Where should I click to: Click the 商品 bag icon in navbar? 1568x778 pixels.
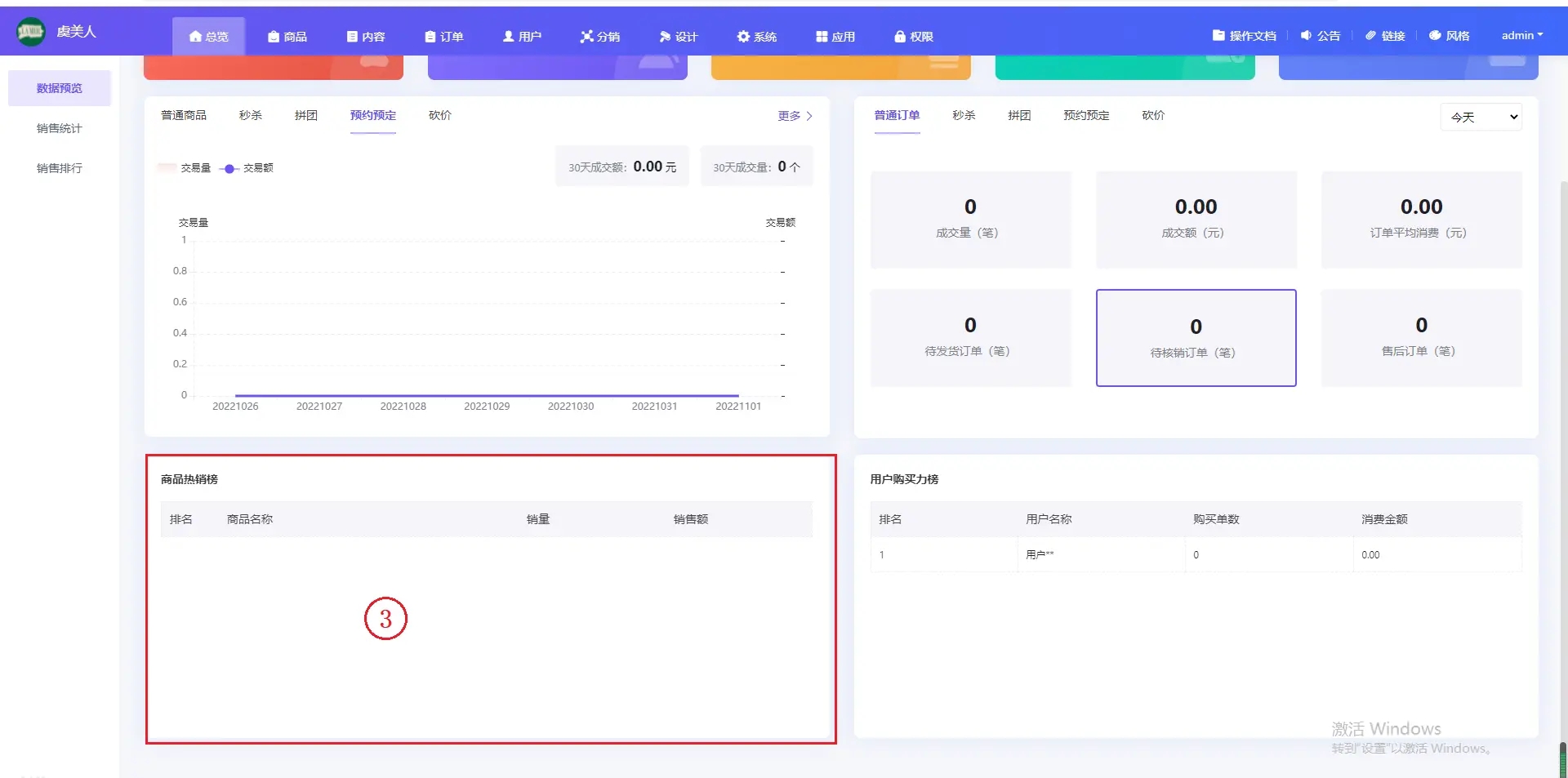click(274, 37)
